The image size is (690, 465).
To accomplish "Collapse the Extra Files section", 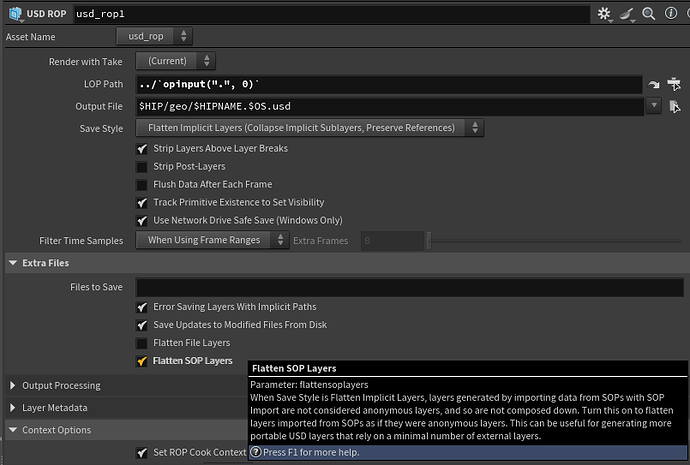I will 13,263.
